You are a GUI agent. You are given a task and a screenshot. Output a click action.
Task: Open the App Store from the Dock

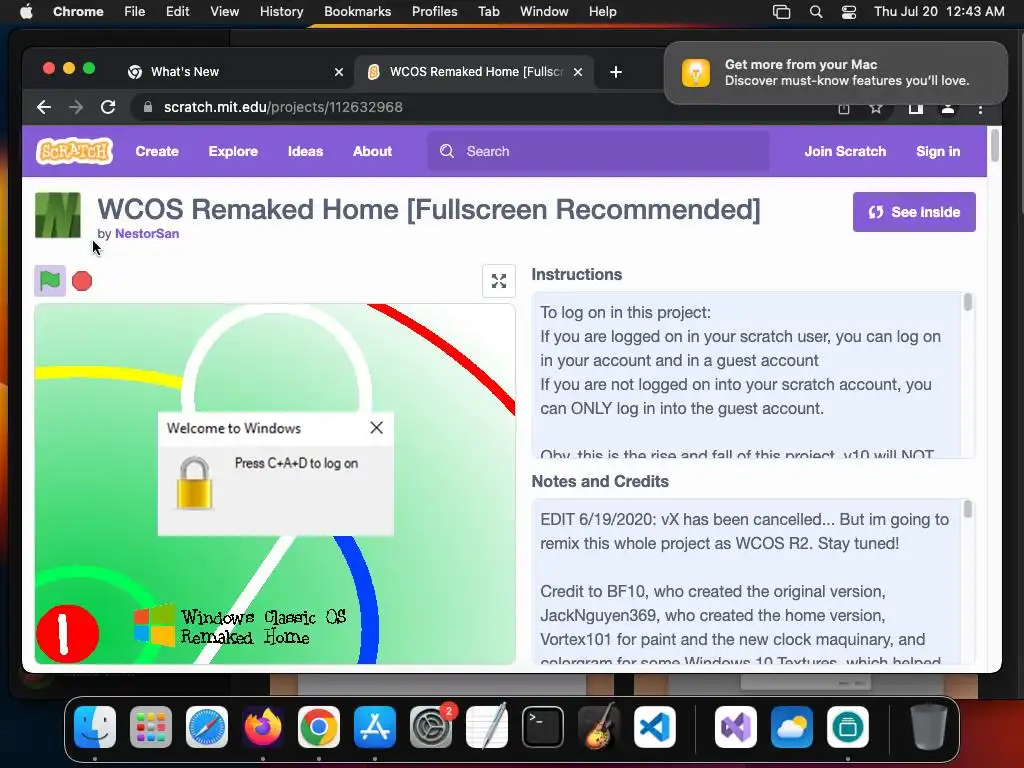[375, 727]
